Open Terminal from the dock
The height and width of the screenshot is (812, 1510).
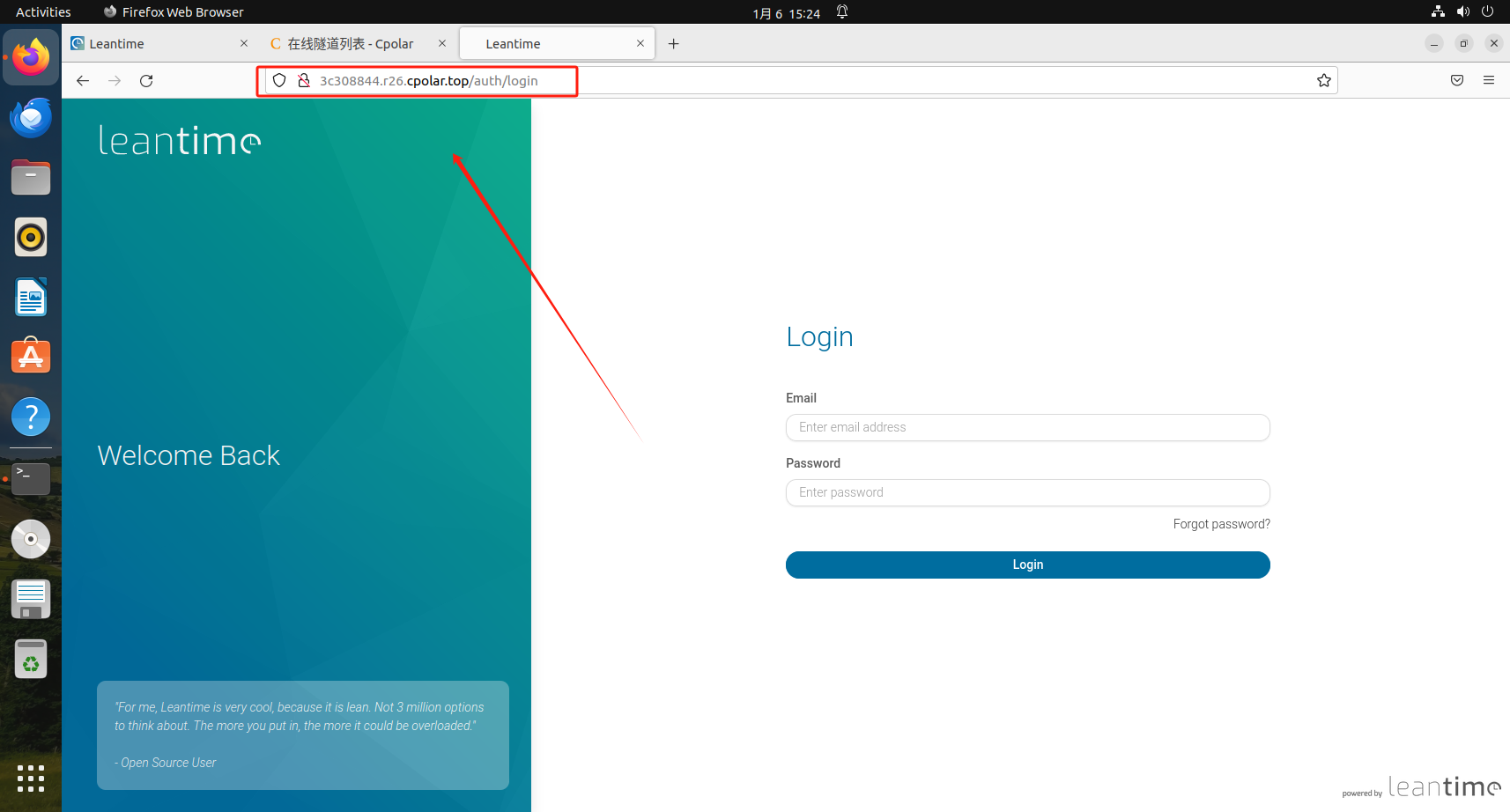31,478
